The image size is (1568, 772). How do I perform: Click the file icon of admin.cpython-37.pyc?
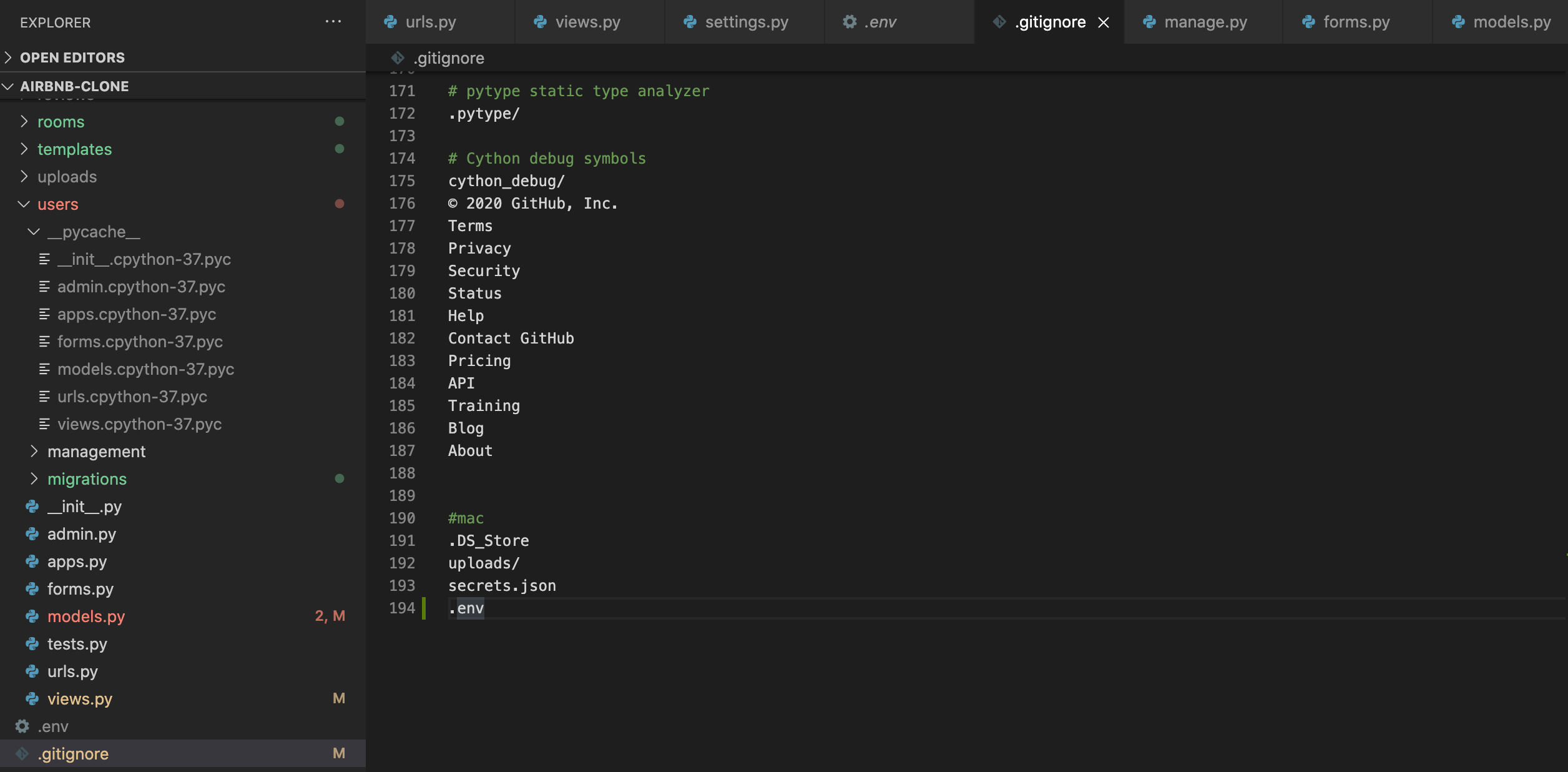[x=44, y=287]
